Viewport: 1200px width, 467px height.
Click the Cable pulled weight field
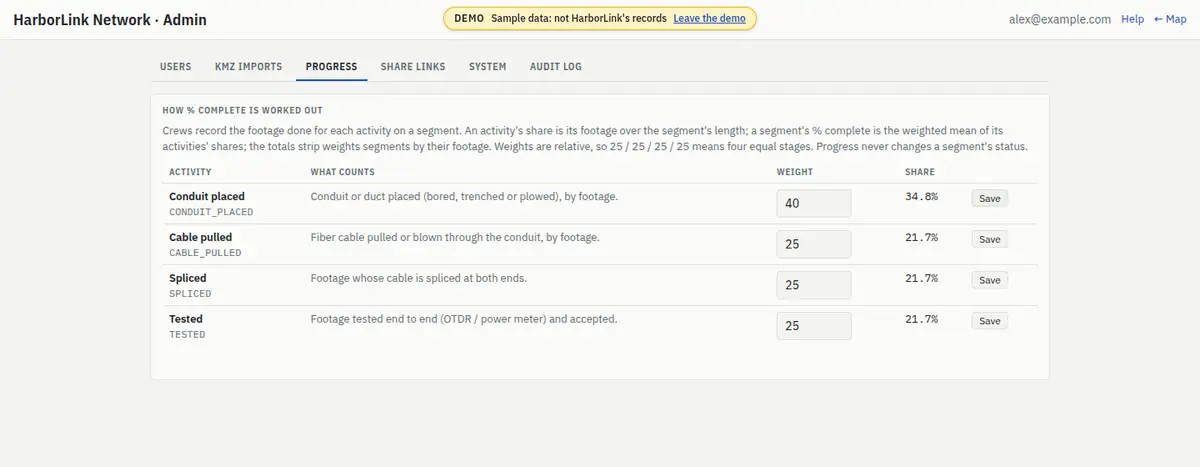[x=814, y=244]
